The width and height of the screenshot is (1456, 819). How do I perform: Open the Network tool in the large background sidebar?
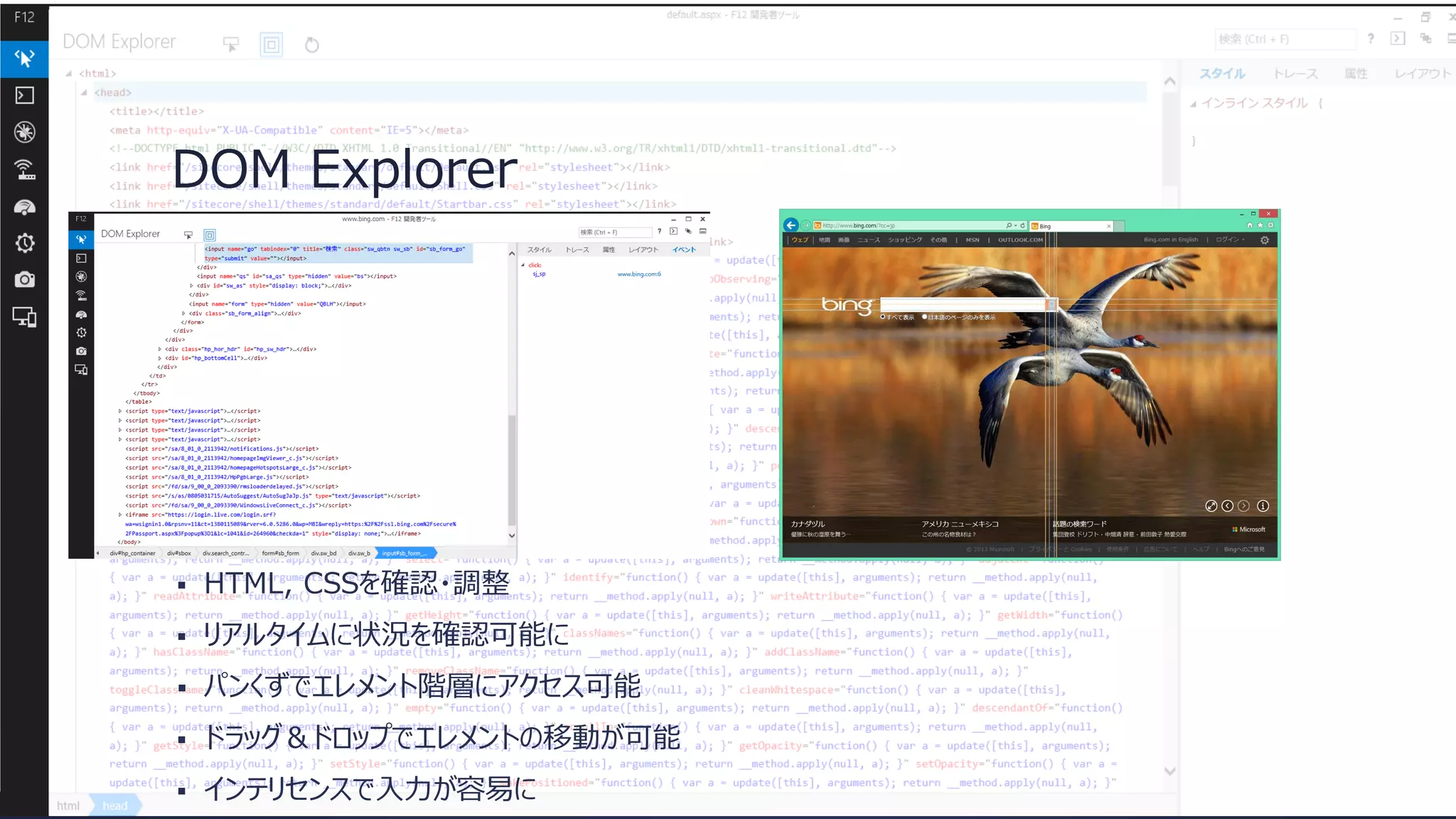click(24, 169)
